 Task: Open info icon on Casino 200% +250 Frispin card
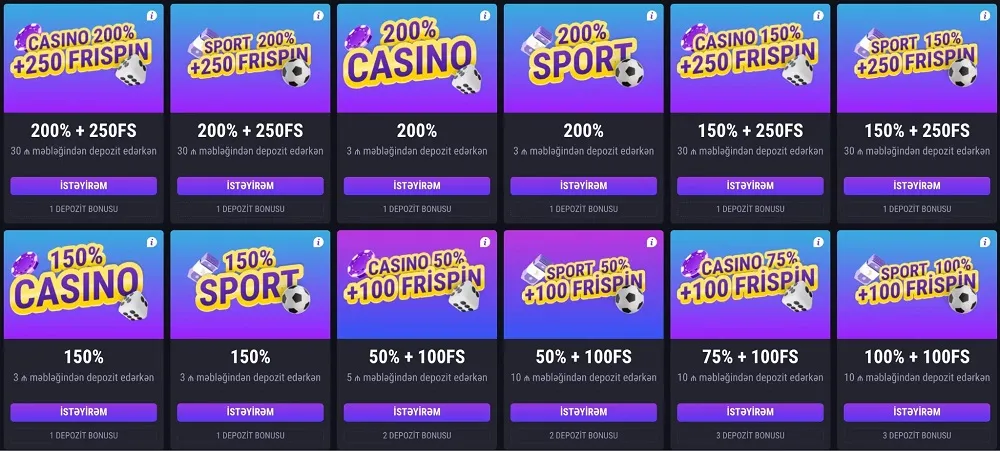[x=151, y=16]
